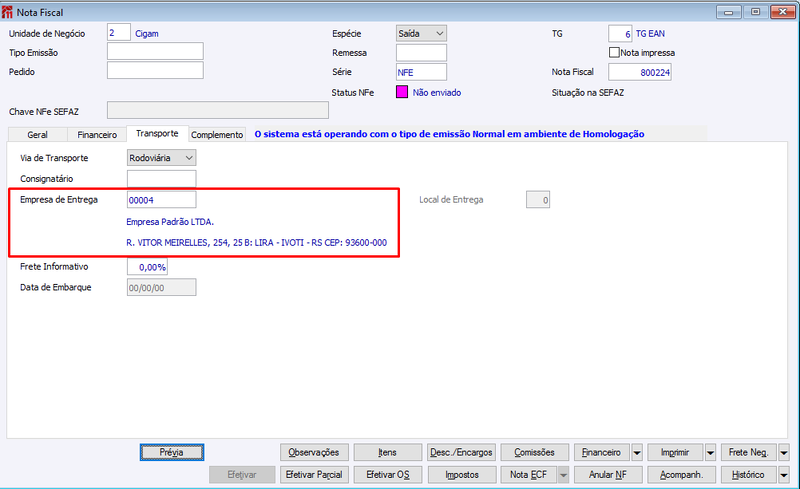Screen dimensions: 800x489
Task: Click the Imprimir button
Action: [675, 452]
